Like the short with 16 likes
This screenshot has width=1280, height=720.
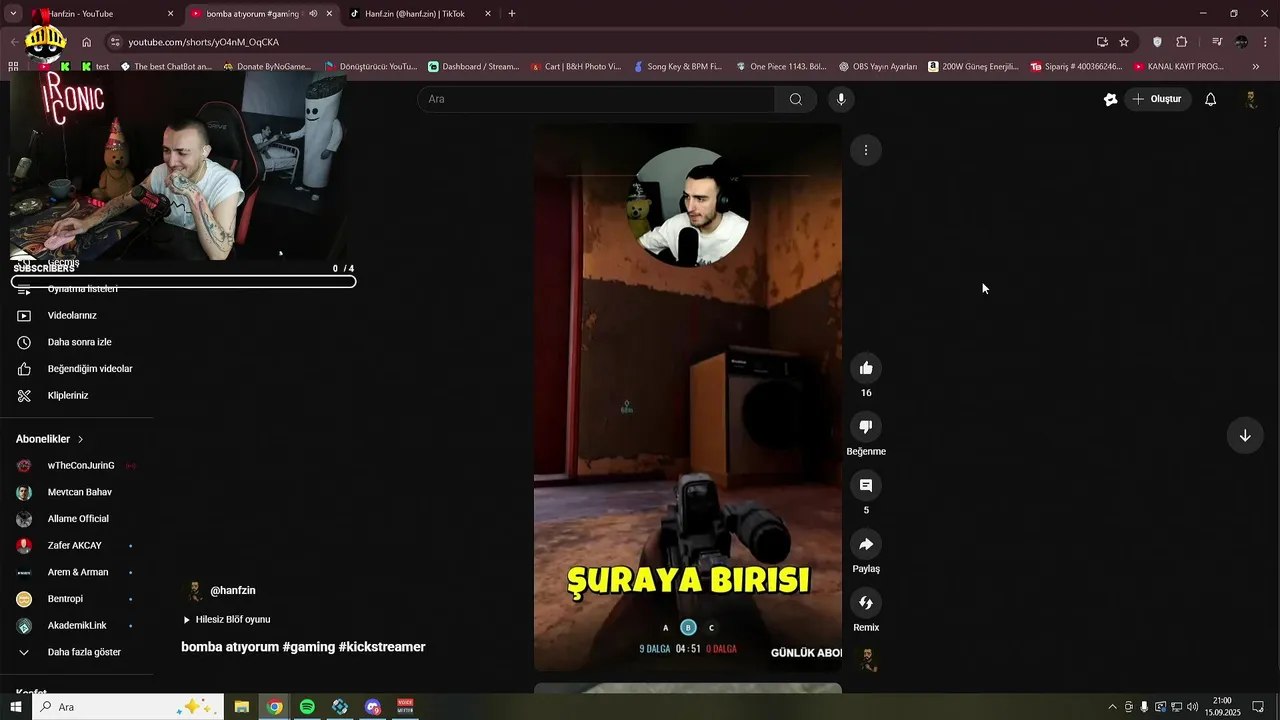[866, 368]
